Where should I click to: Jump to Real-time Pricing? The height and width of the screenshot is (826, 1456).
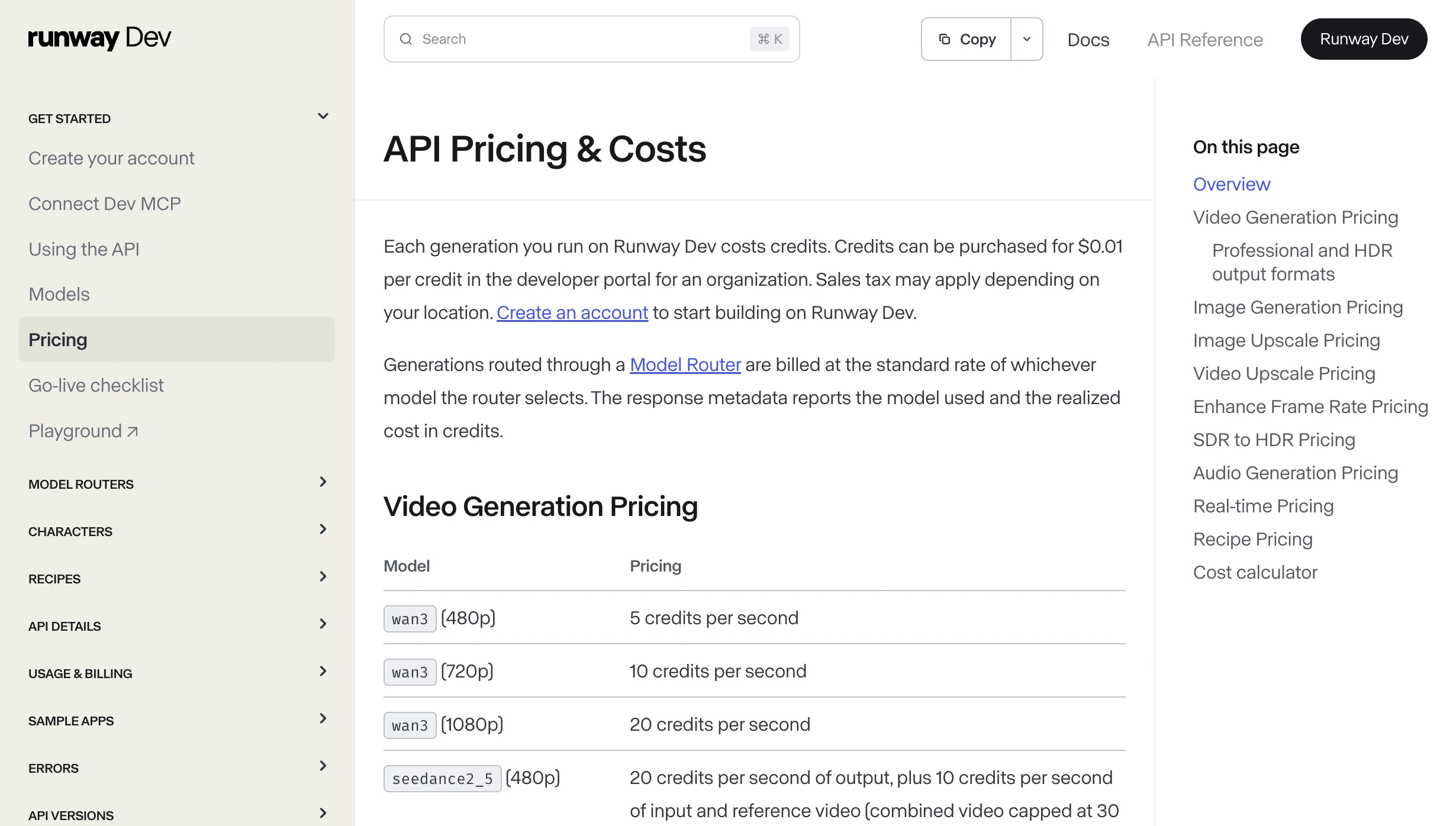click(1264, 506)
